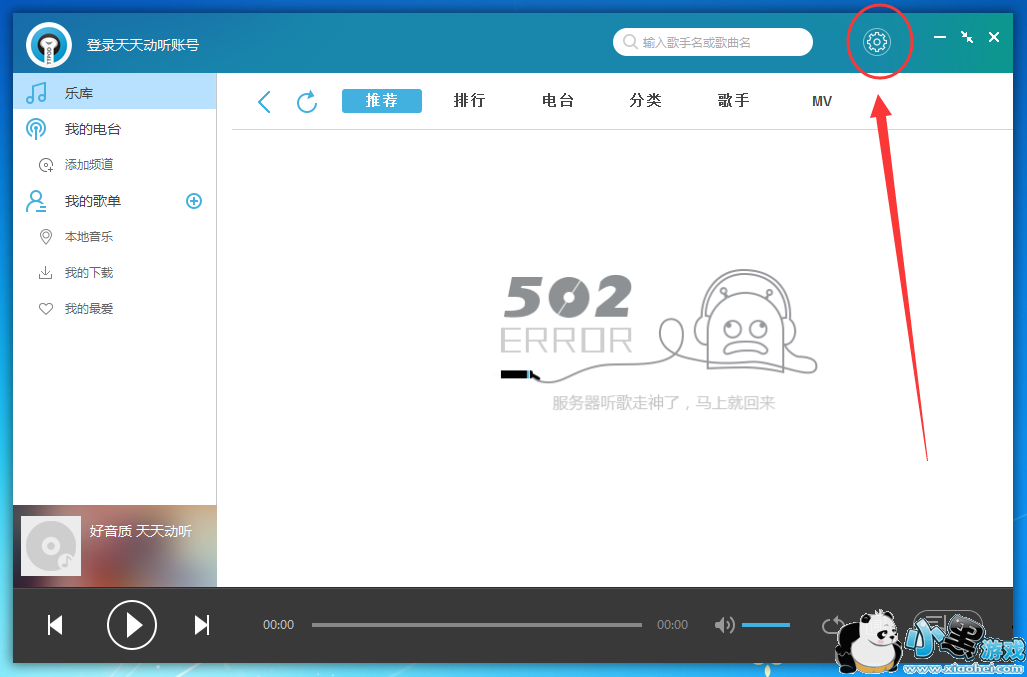Click the back arrow in navigation bar
The height and width of the screenshot is (677, 1027).
coord(264,101)
